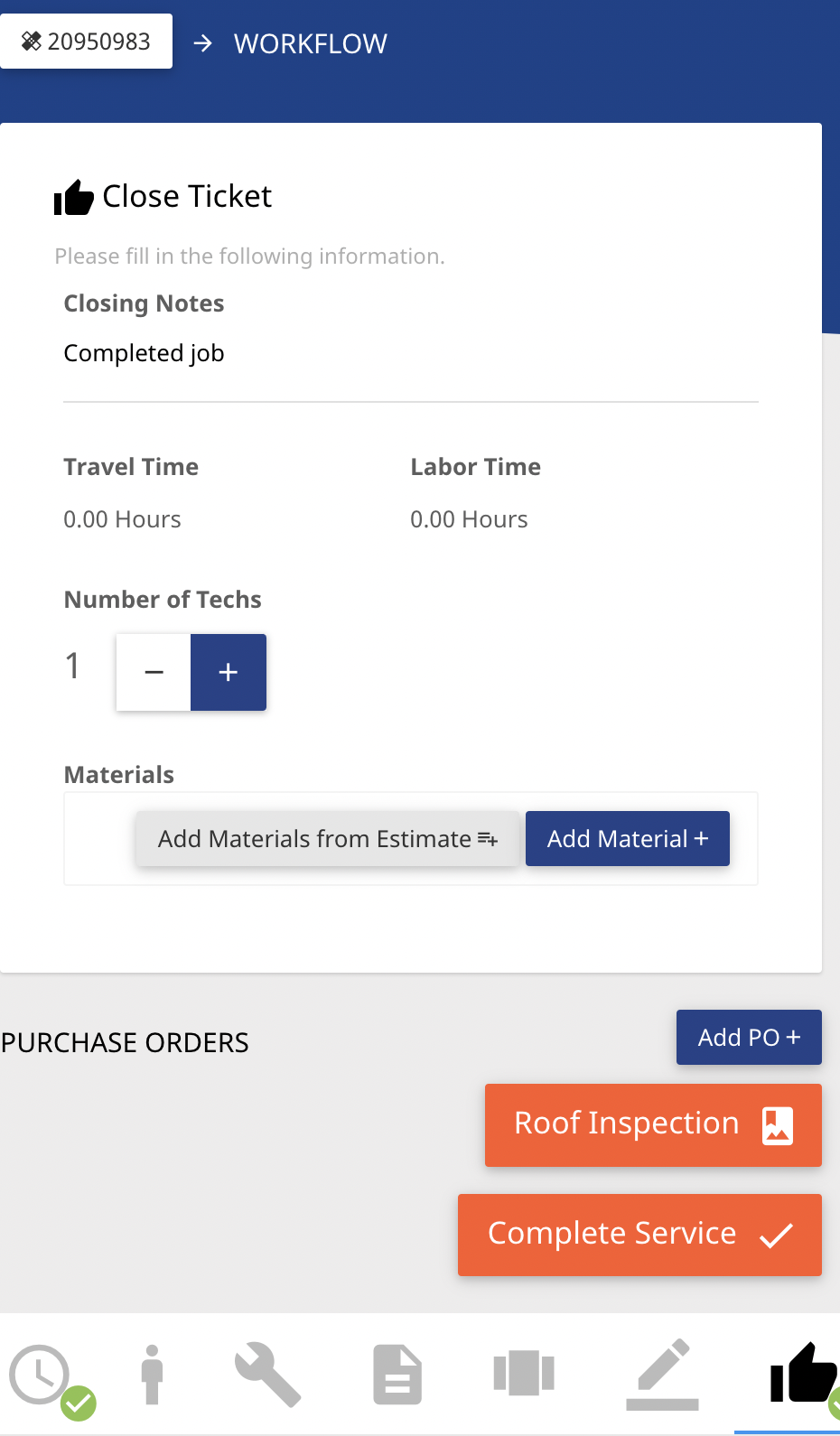Open the wrench tools tab
The width and height of the screenshot is (840, 1436).
coord(267,1375)
